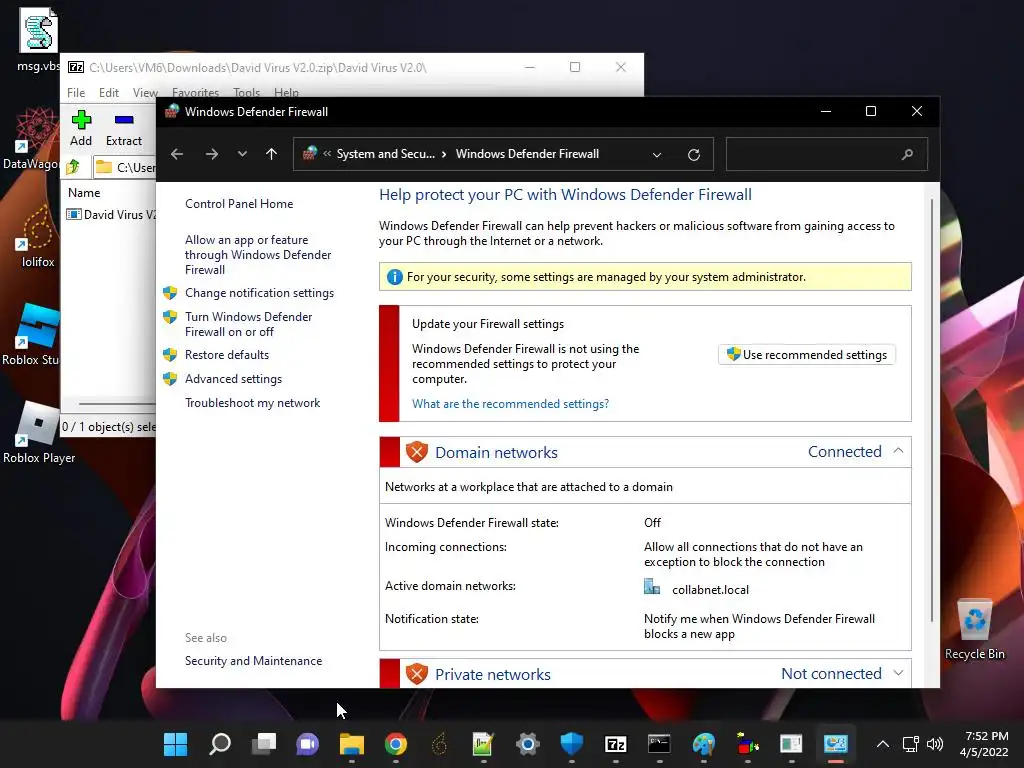
Task: Open Change notification settings
Action: (259, 293)
